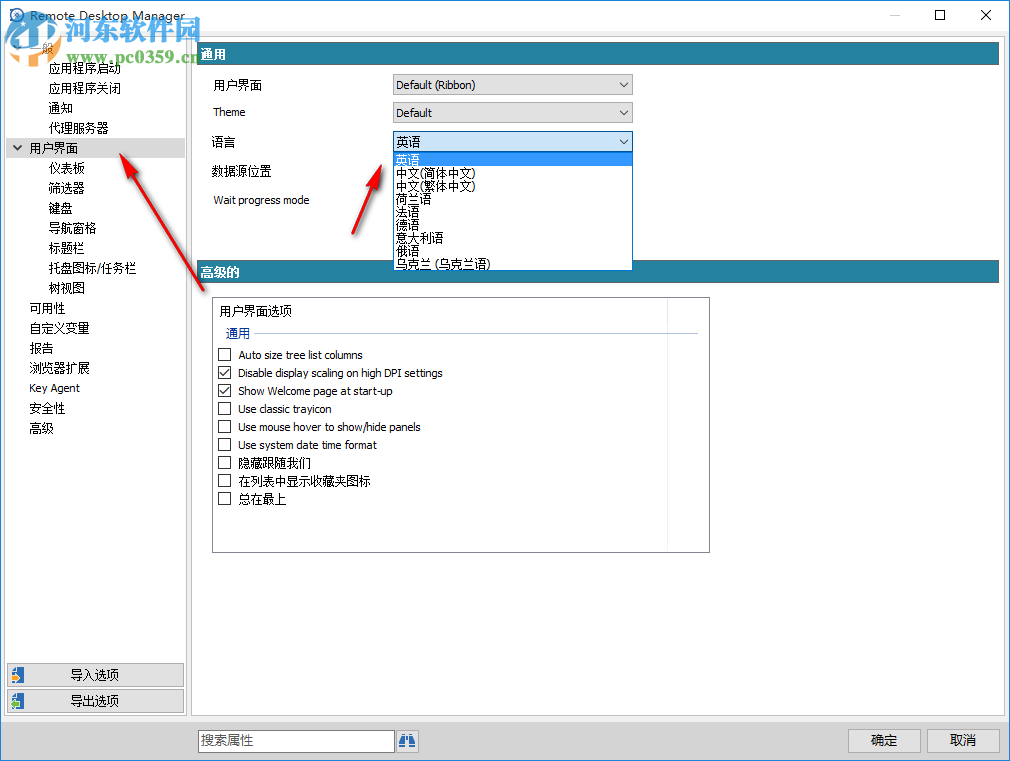The image size is (1010, 761).
Task: Check Use system date time format
Action: pos(224,444)
